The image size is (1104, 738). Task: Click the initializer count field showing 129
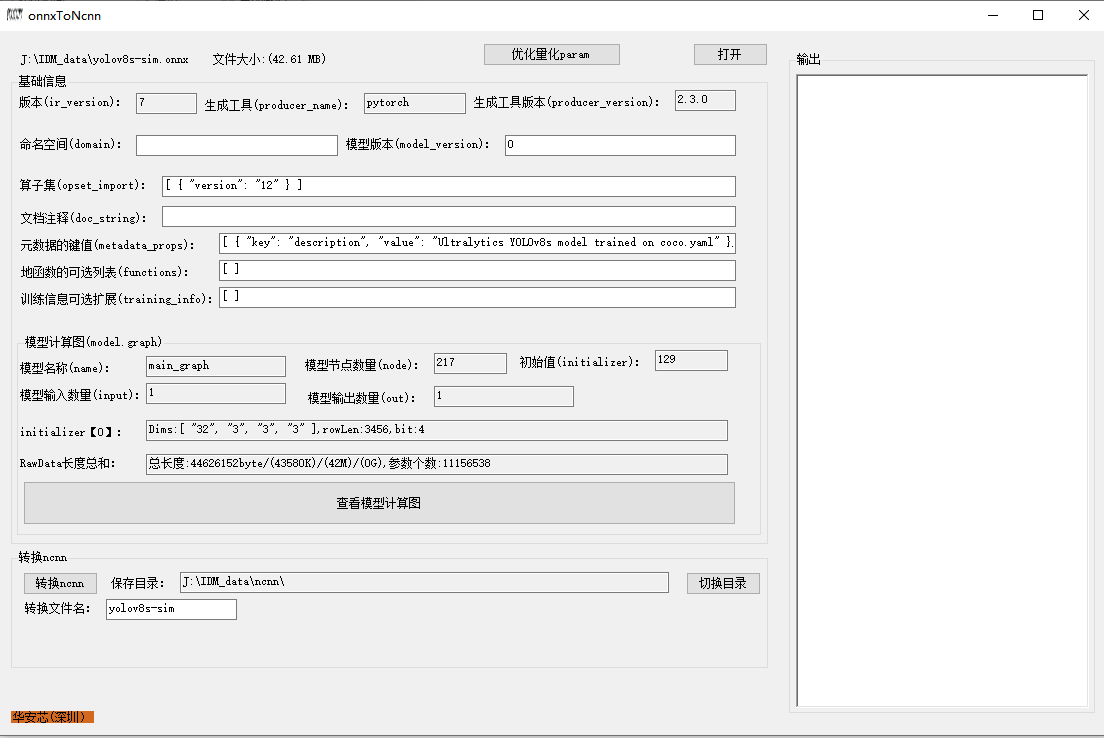691,361
